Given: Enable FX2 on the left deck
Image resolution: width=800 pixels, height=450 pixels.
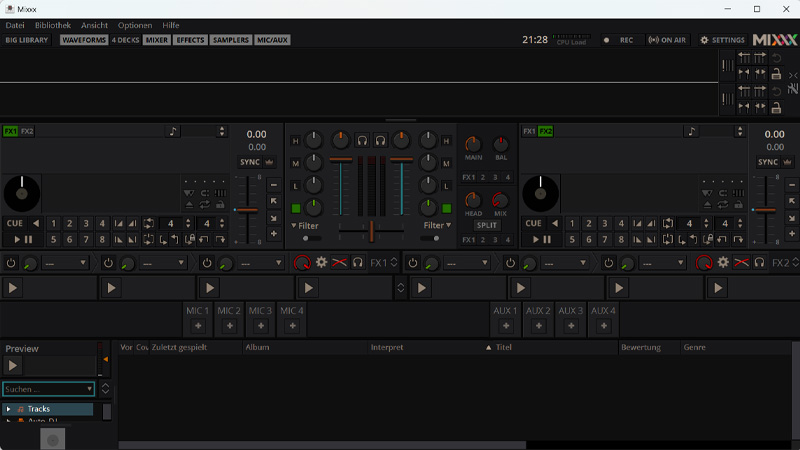Looking at the screenshot, I should click(27, 131).
